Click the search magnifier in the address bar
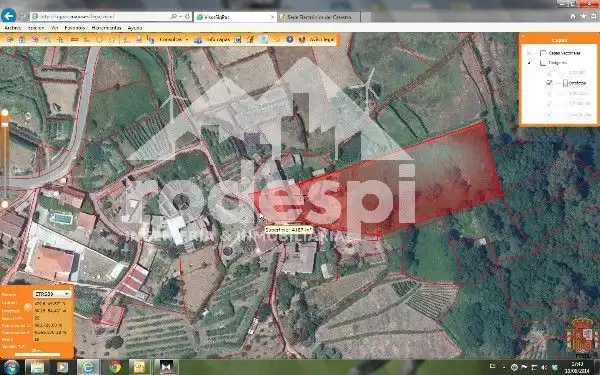The width and height of the screenshot is (600, 375). click(x=174, y=16)
